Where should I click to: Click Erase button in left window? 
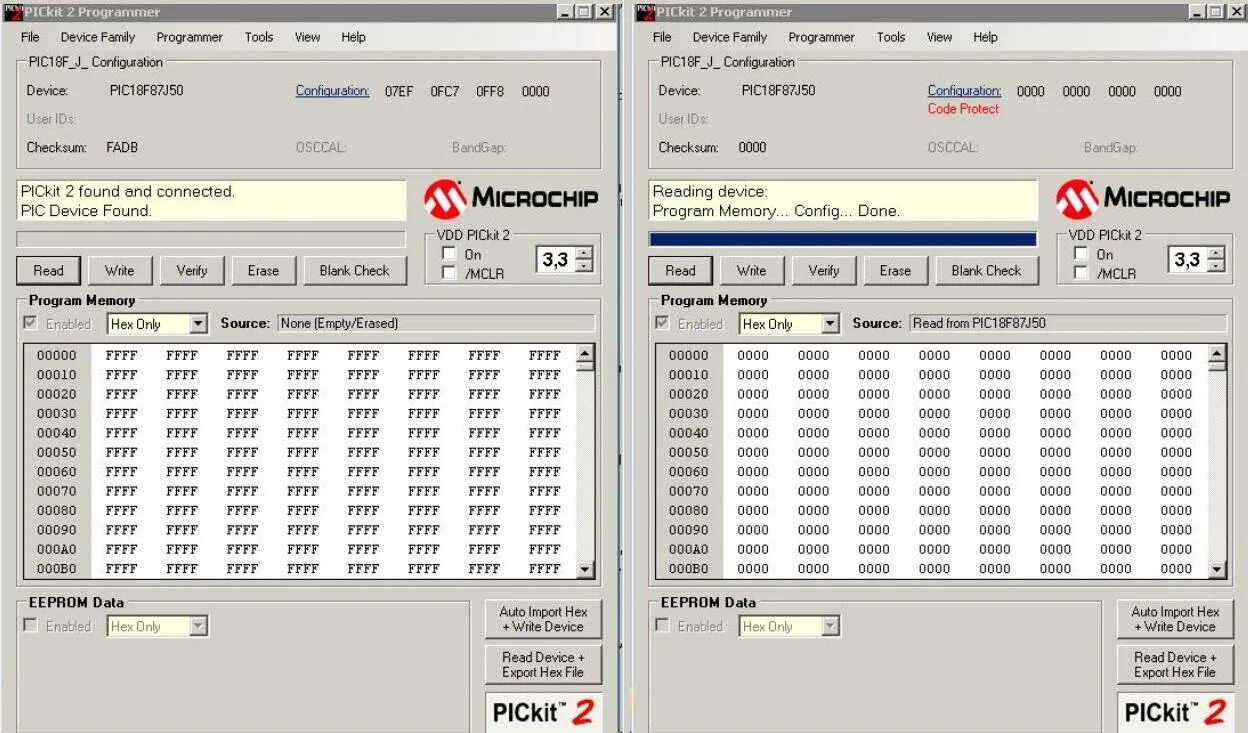263,270
